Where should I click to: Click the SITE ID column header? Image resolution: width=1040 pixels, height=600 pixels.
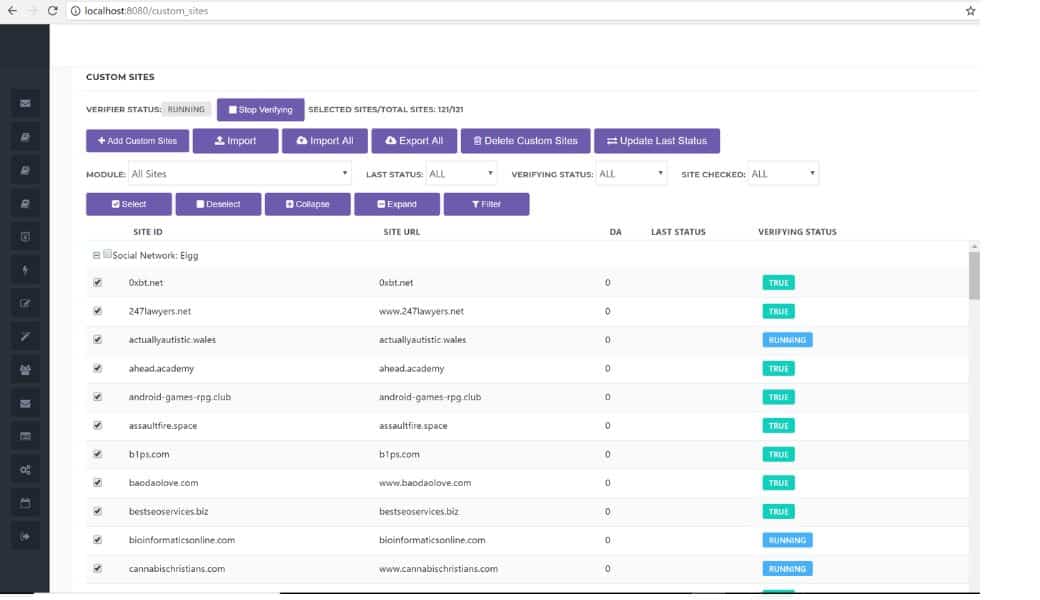point(148,232)
